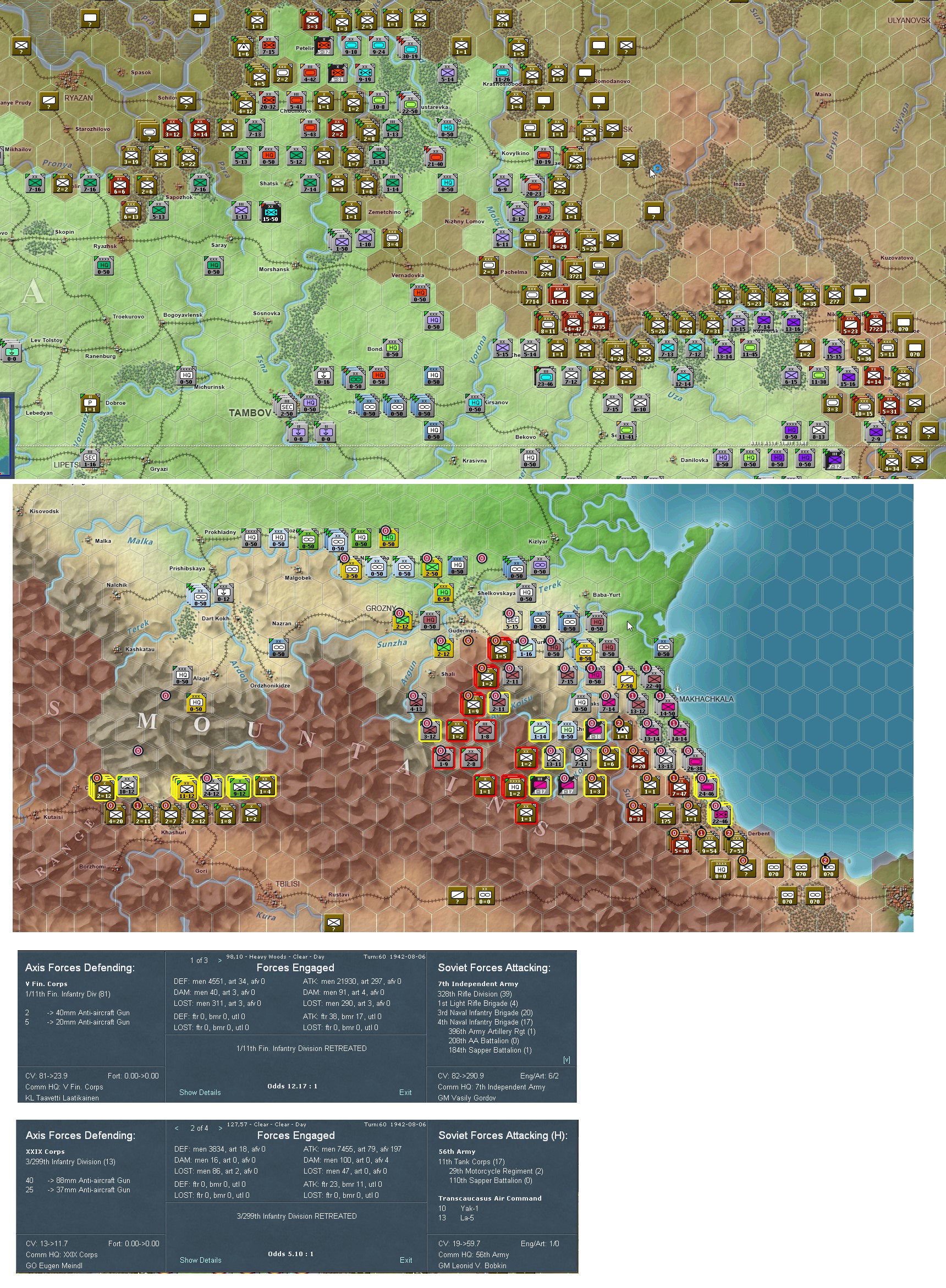Select the P 1=1 unit near Dobroe

(90, 403)
